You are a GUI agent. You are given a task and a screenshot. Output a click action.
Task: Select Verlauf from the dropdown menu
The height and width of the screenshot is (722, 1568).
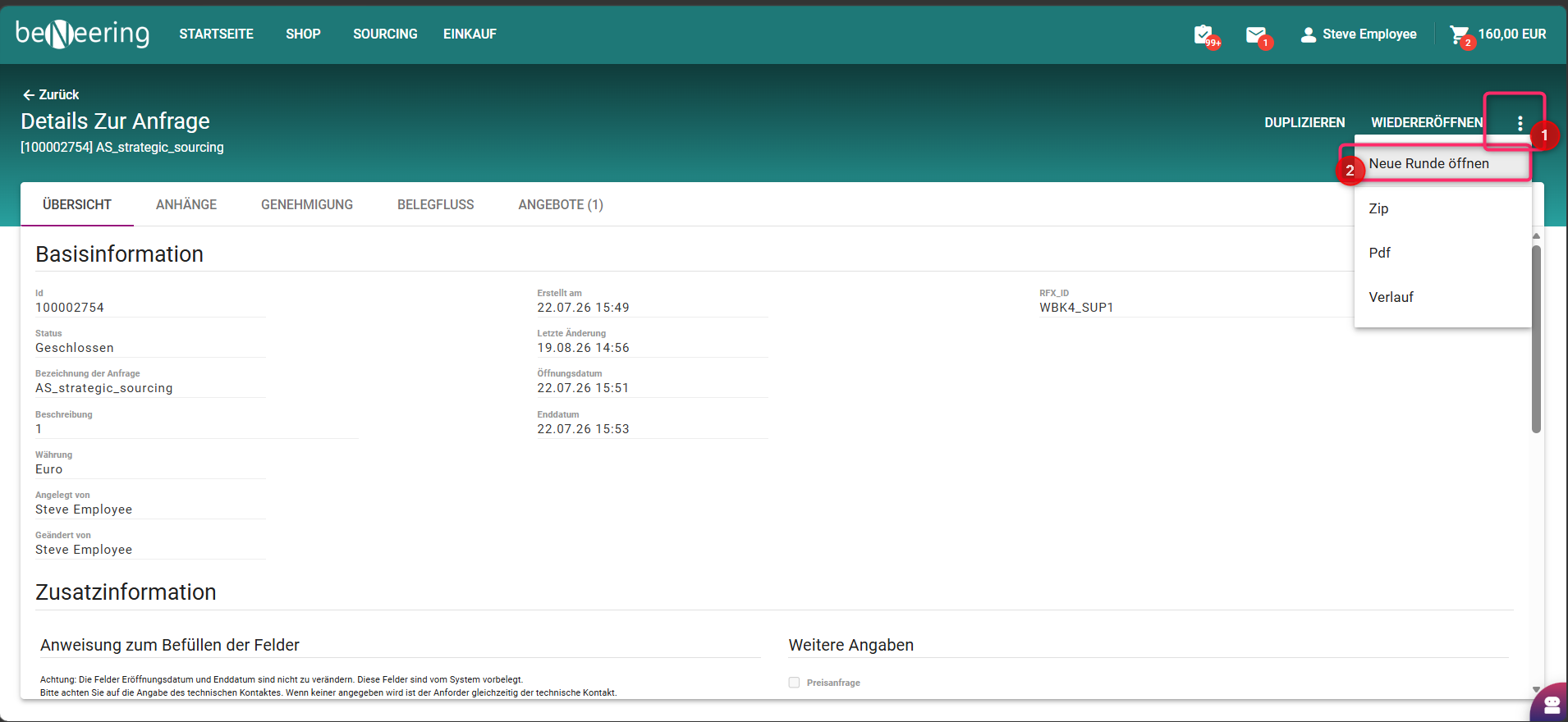coord(1442,297)
